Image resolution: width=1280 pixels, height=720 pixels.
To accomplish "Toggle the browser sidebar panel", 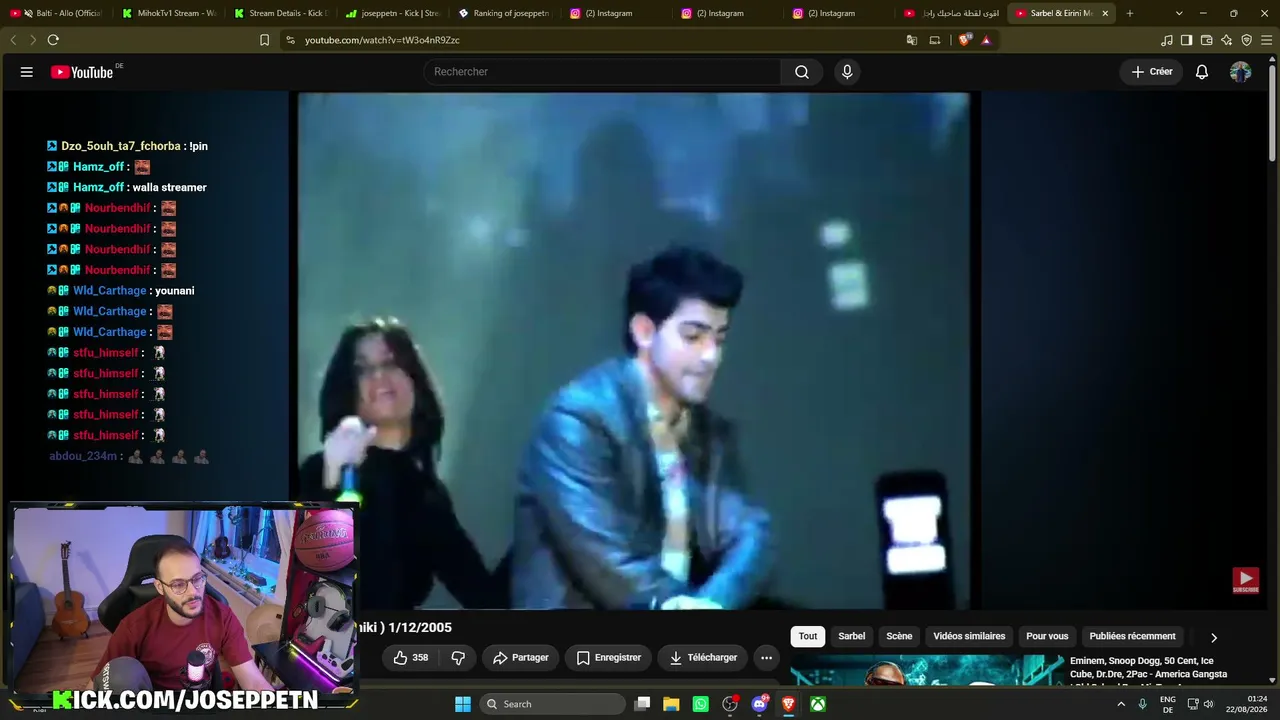I will (x=1187, y=40).
